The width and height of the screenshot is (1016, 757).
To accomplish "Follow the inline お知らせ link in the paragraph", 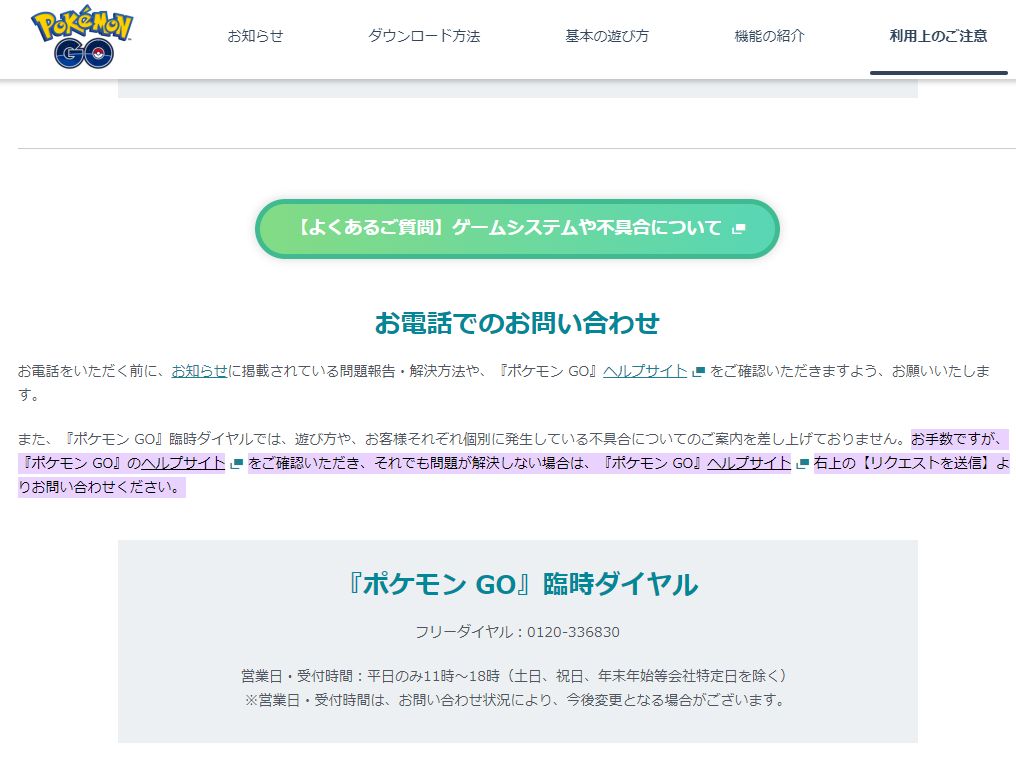I will pyautogui.click(x=199, y=371).
